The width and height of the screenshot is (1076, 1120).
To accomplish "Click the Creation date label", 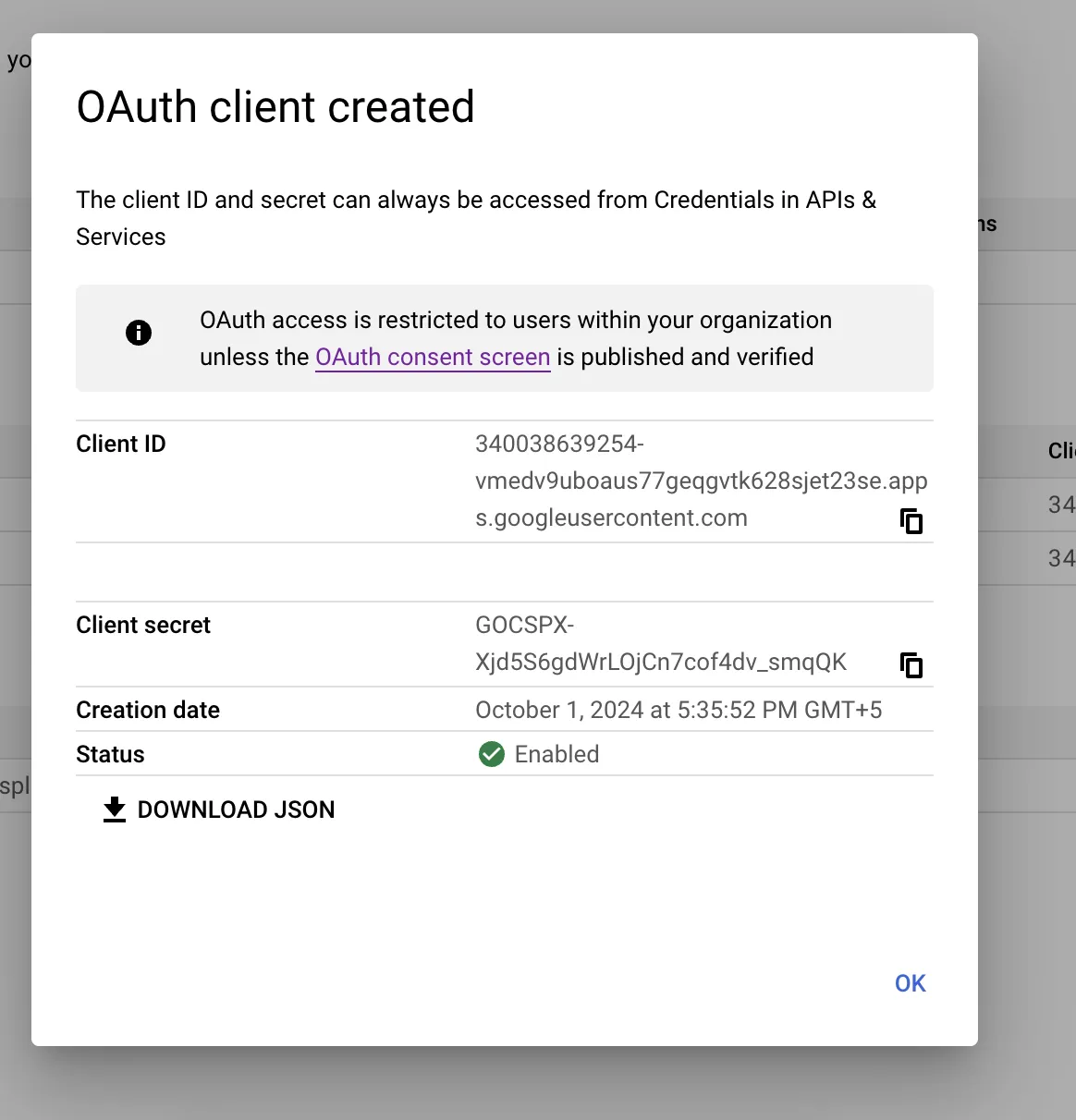I will (148, 710).
